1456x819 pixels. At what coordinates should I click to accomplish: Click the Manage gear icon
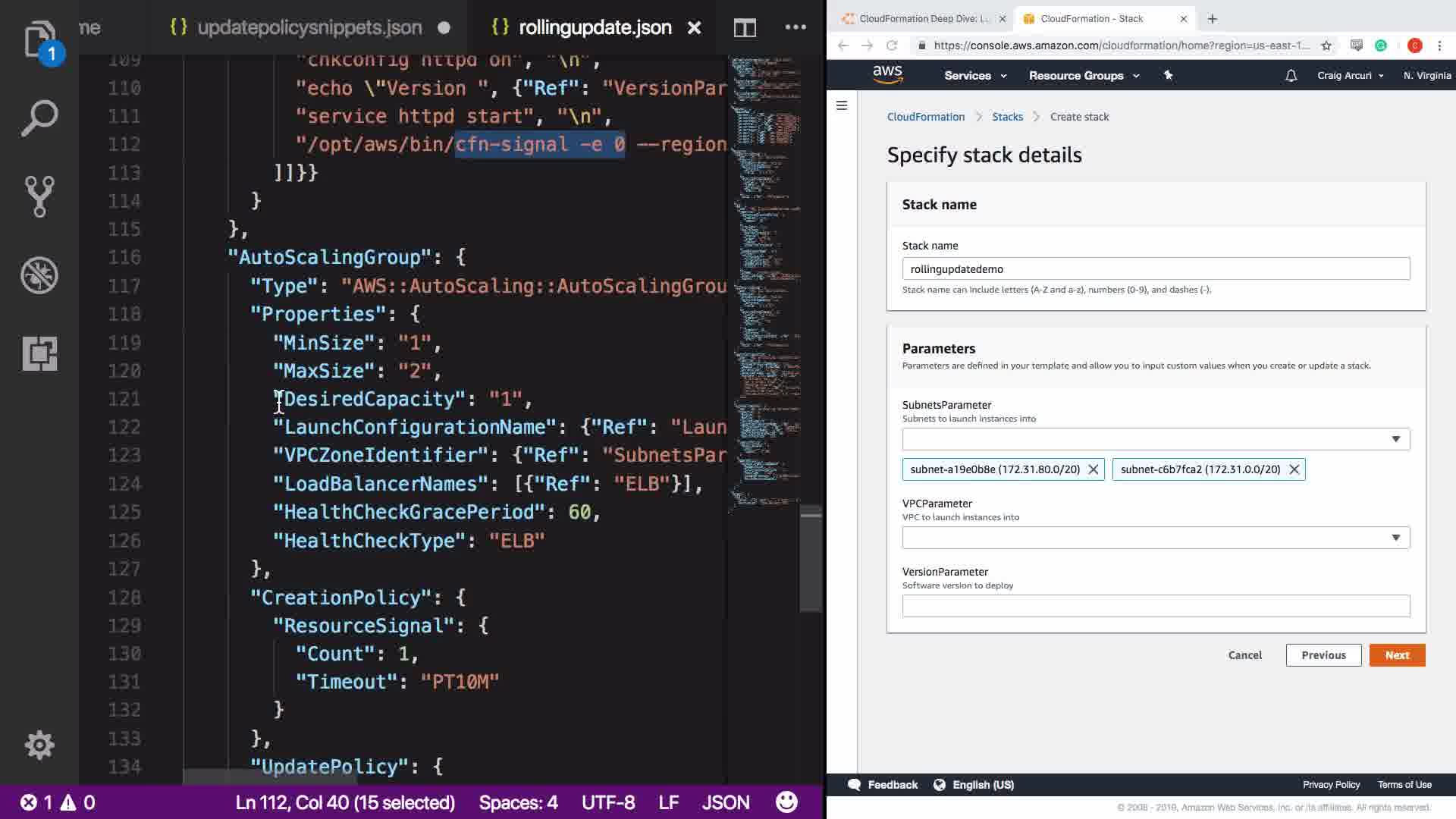click(39, 745)
